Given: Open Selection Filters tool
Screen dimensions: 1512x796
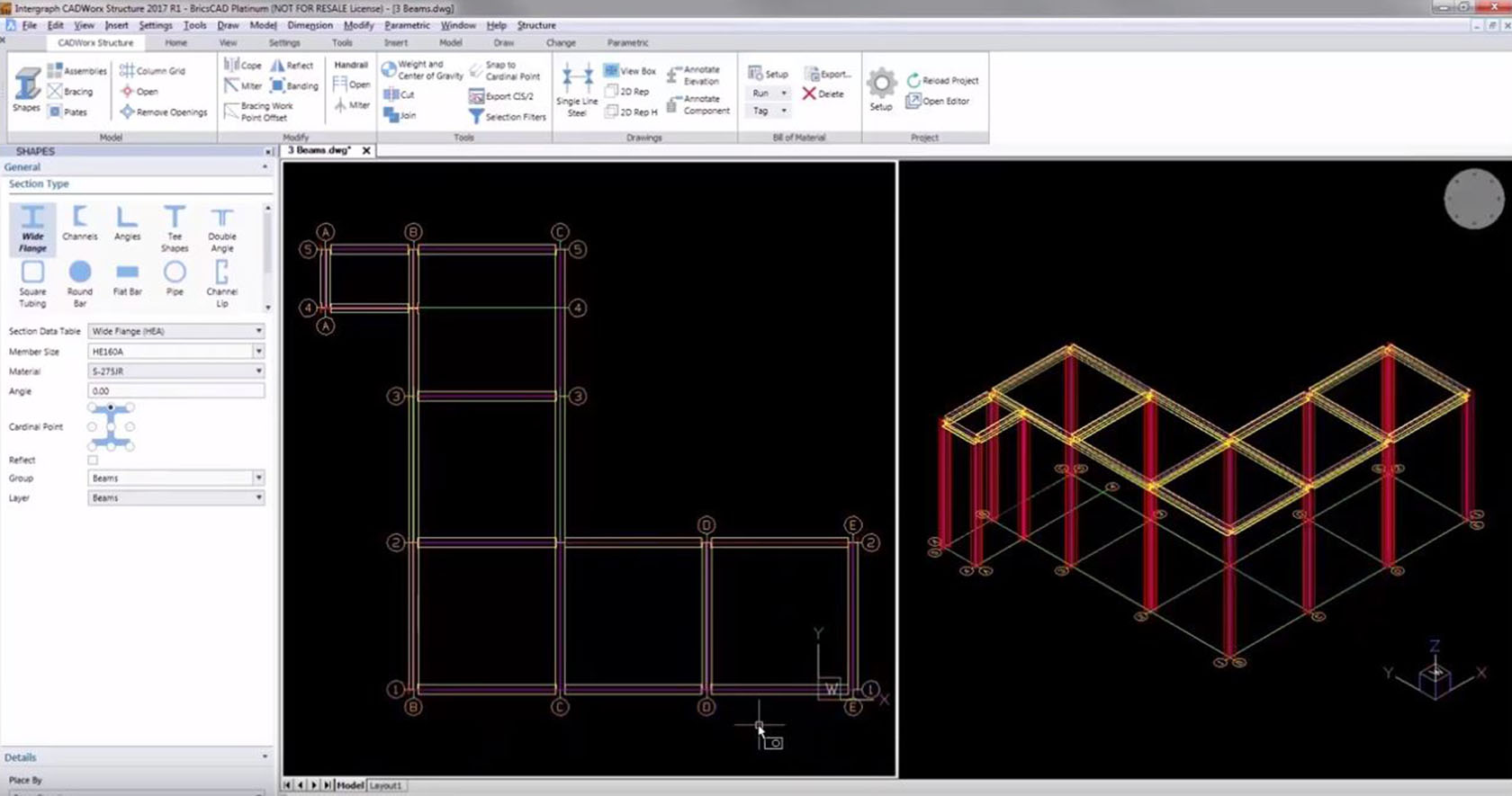Looking at the screenshot, I should point(508,116).
